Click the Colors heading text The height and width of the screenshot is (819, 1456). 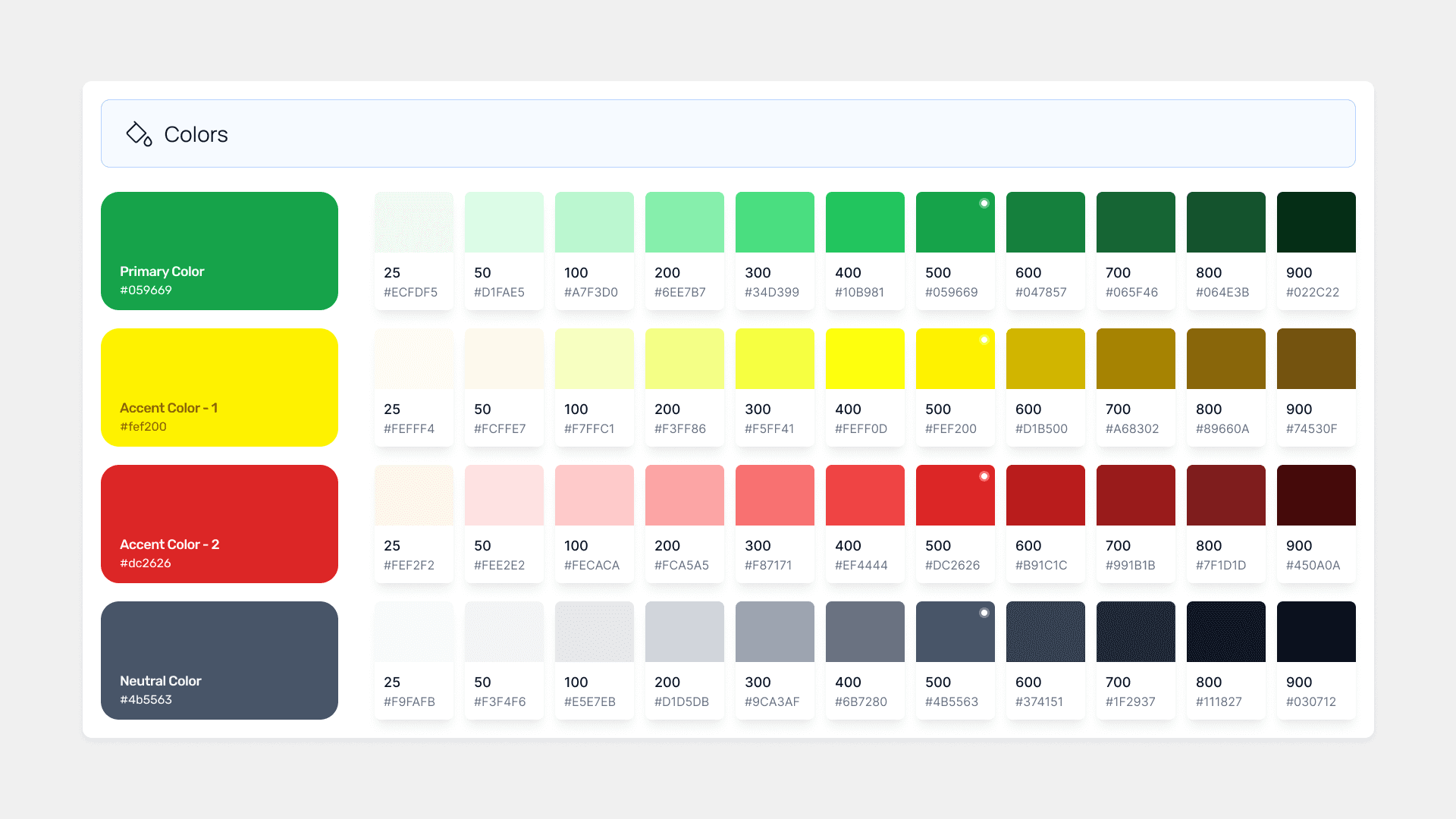(x=196, y=134)
